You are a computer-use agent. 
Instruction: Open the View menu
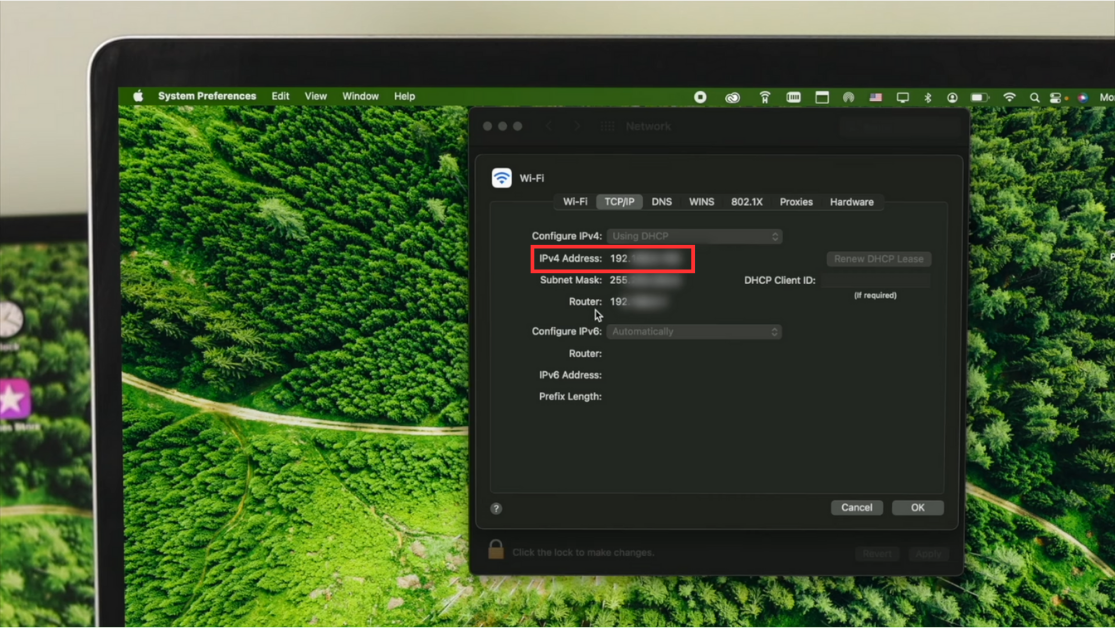pyautogui.click(x=316, y=96)
